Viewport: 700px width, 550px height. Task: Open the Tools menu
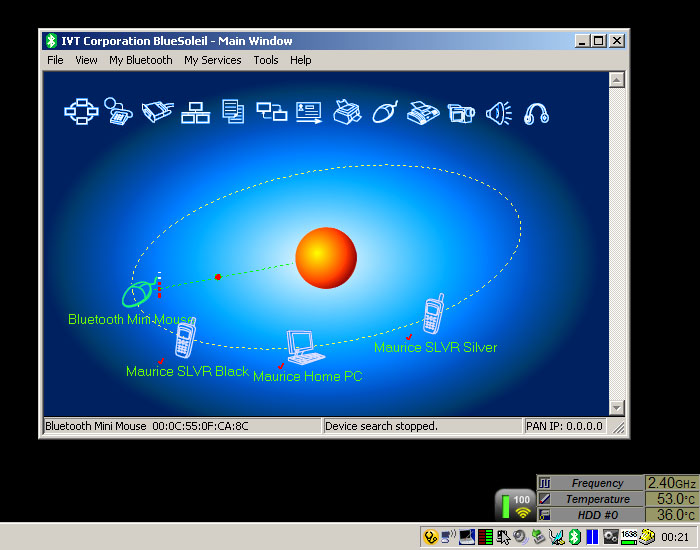pyautogui.click(x=266, y=60)
